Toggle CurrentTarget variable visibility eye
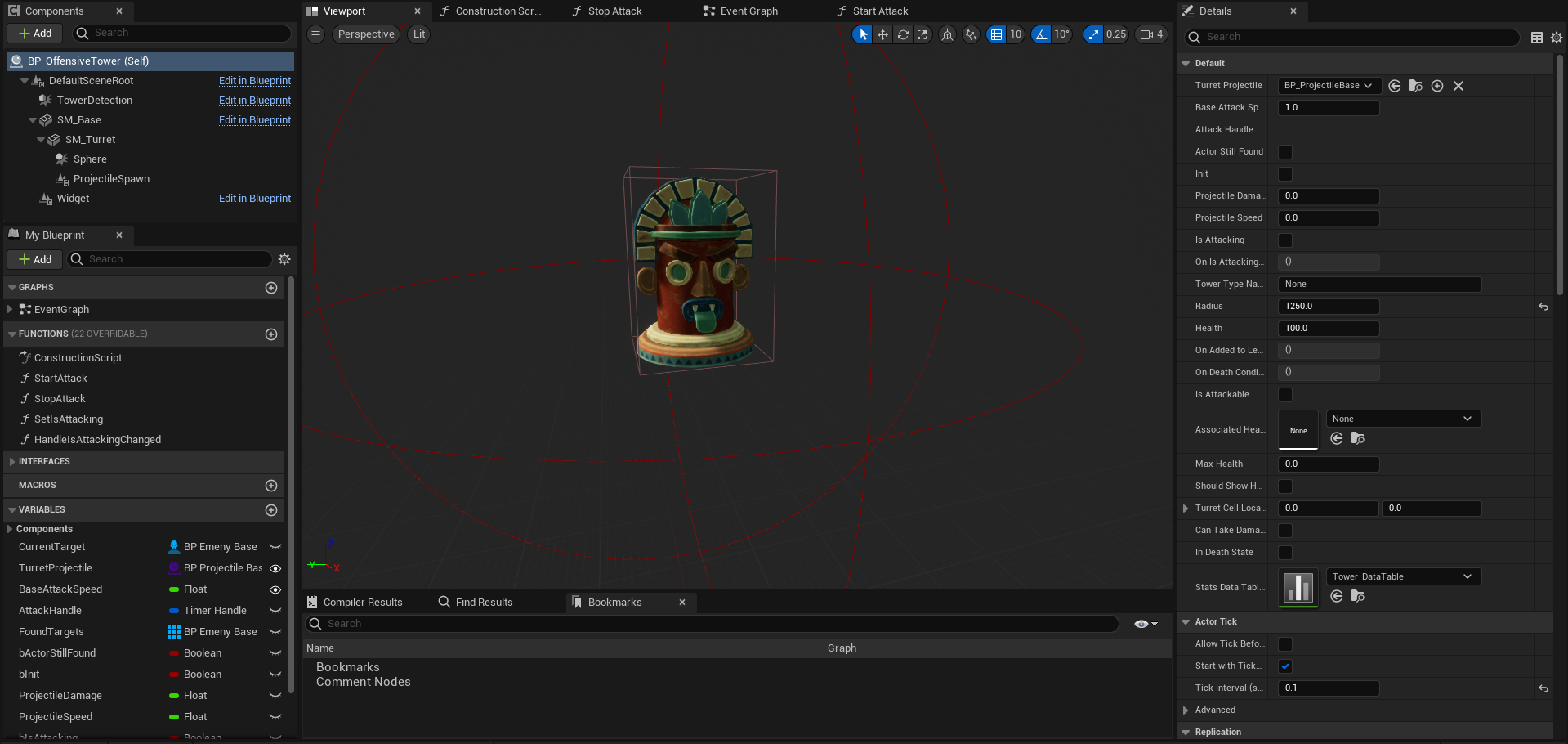This screenshot has height=744, width=1568. point(275,547)
